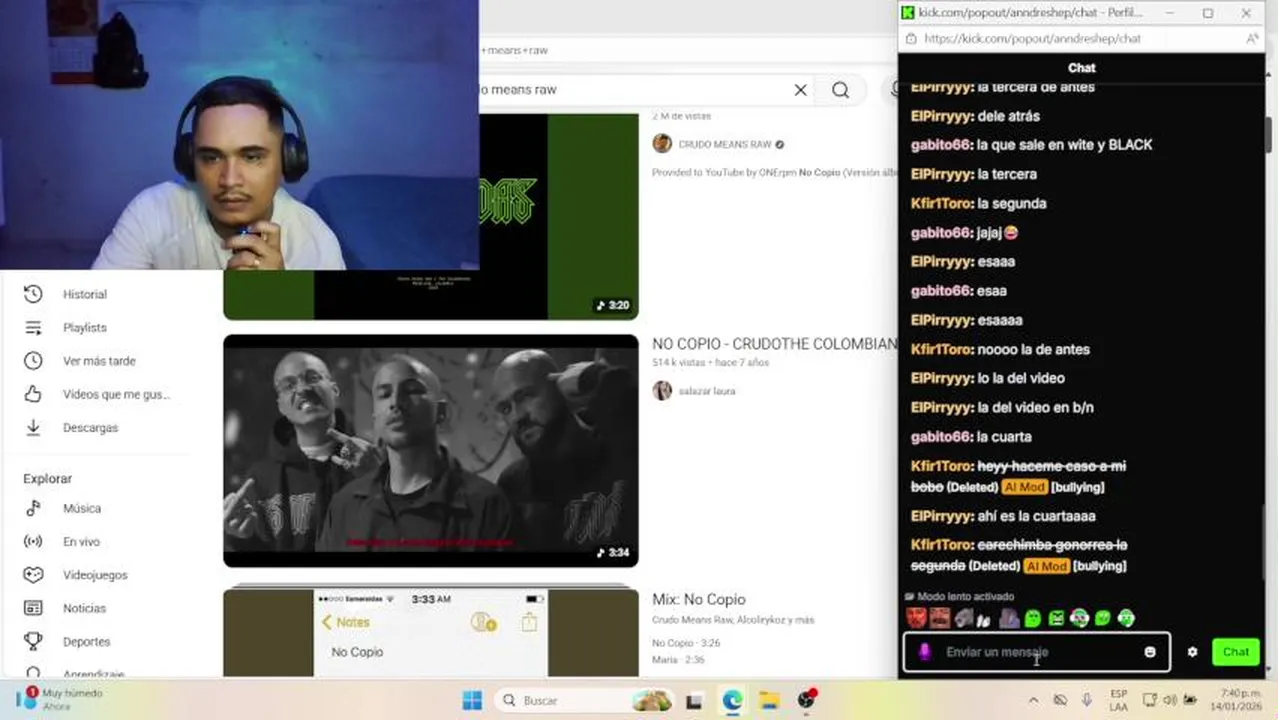Insert the first red-faced emote
The image size is (1278, 720).
pos(916,619)
